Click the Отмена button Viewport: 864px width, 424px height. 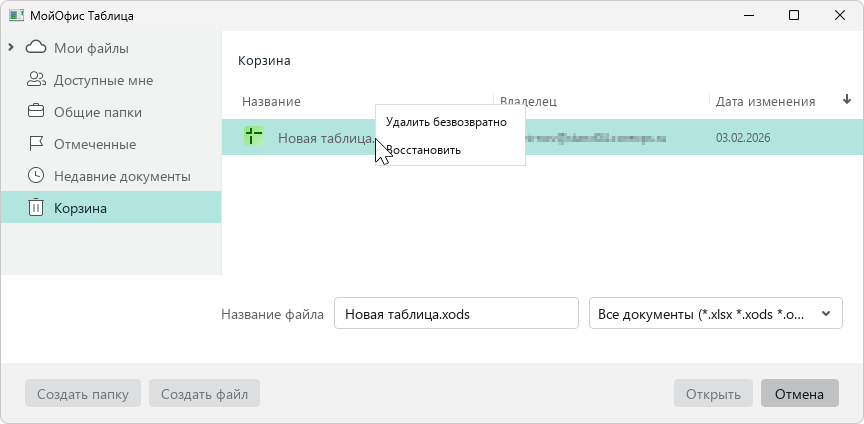[800, 393]
